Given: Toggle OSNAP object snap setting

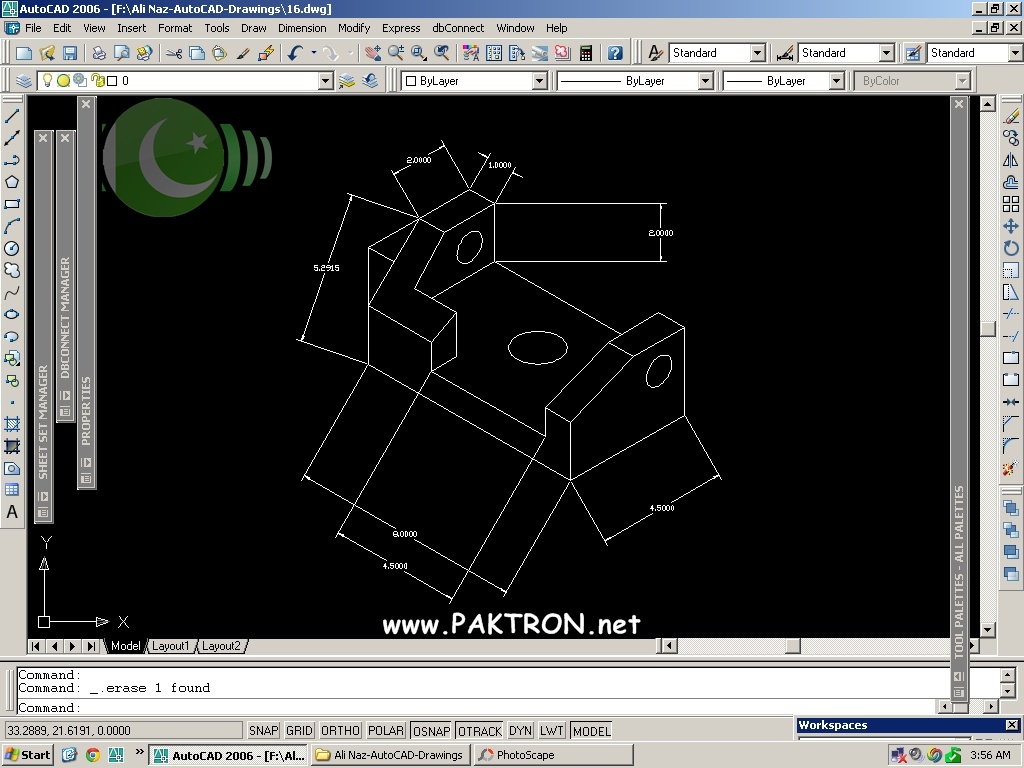Looking at the screenshot, I should (x=432, y=731).
